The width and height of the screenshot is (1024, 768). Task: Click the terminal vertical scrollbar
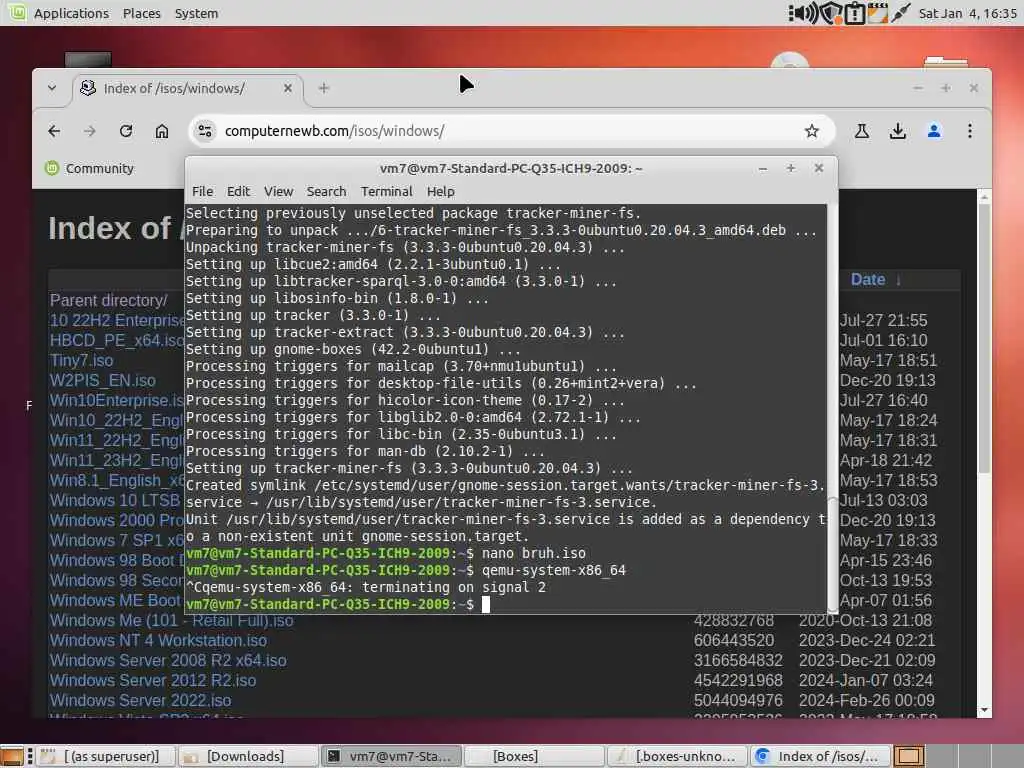832,555
